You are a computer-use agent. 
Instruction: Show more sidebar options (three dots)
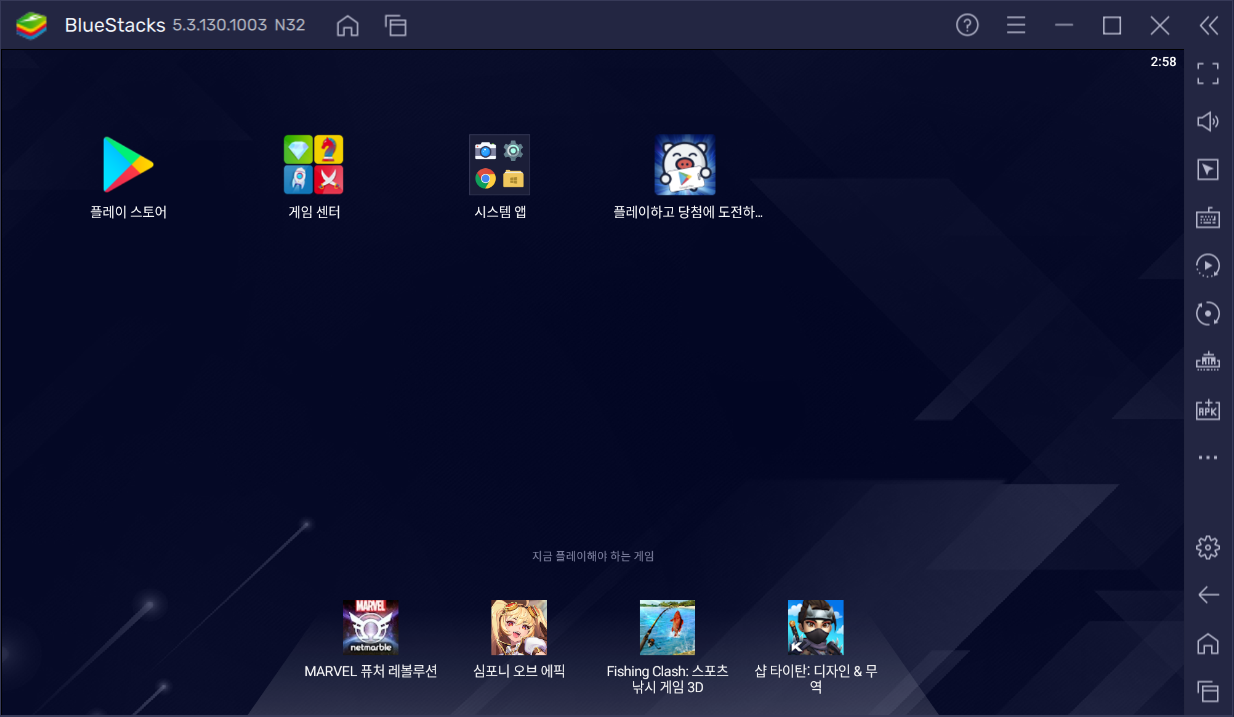(x=1208, y=457)
